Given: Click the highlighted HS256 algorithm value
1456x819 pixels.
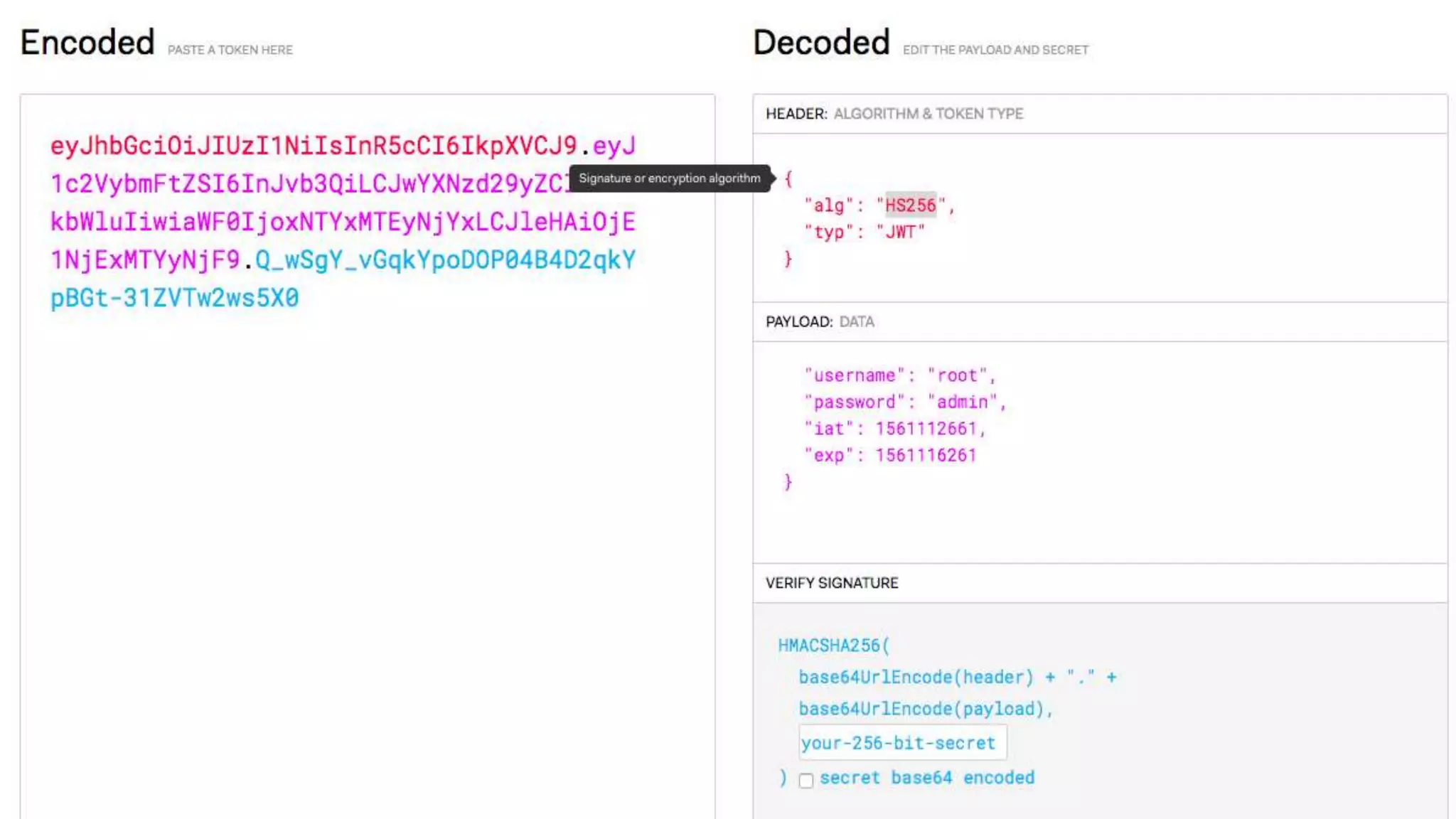Looking at the screenshot, I should coord(910,205).
